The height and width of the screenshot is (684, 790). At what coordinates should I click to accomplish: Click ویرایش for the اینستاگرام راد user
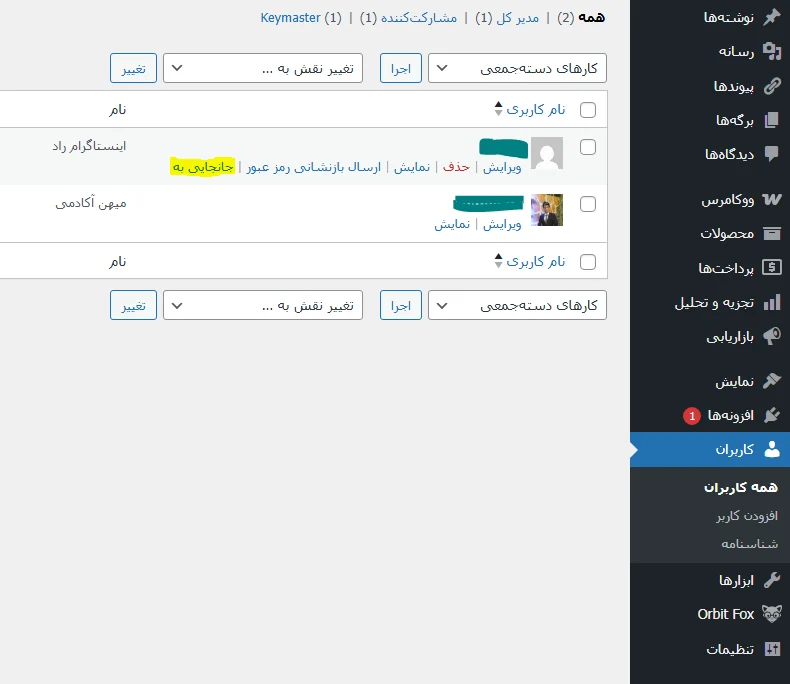pos(502,167)
